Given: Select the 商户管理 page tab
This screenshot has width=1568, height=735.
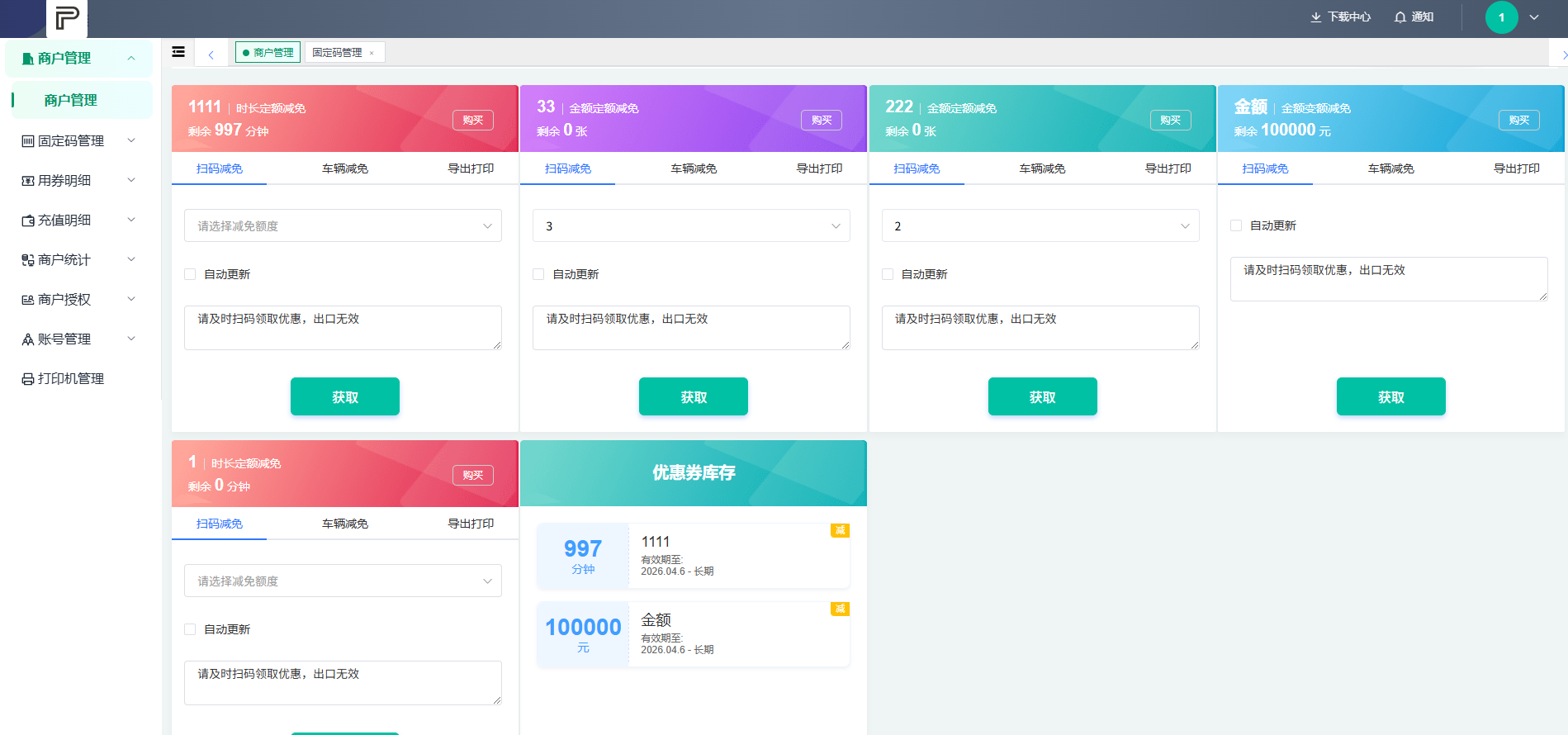Looking at the screenshot, I should click(268, 52).
